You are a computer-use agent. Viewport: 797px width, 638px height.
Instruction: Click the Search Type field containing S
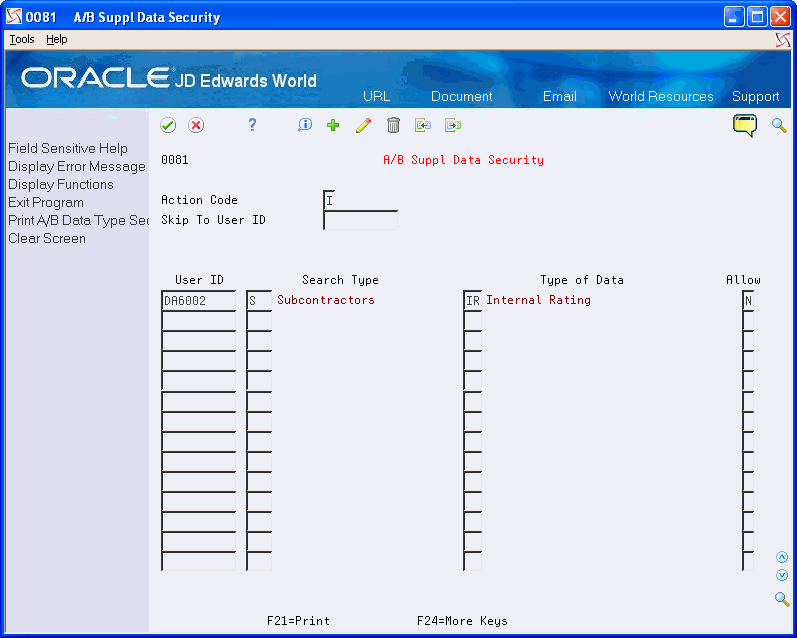coord(259,300)
